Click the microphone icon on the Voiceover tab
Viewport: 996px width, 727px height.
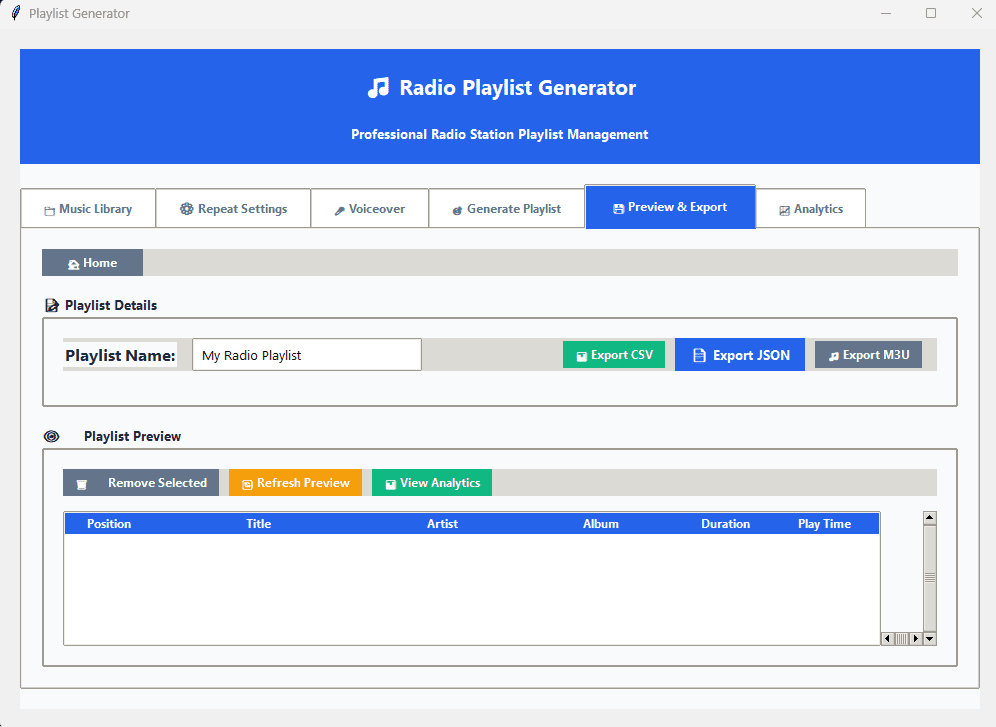tap(339, 208)
